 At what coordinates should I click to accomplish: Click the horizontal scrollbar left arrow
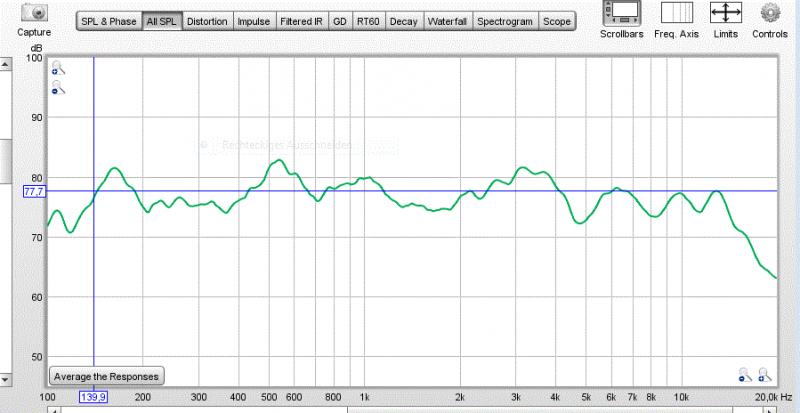point(54,410)
